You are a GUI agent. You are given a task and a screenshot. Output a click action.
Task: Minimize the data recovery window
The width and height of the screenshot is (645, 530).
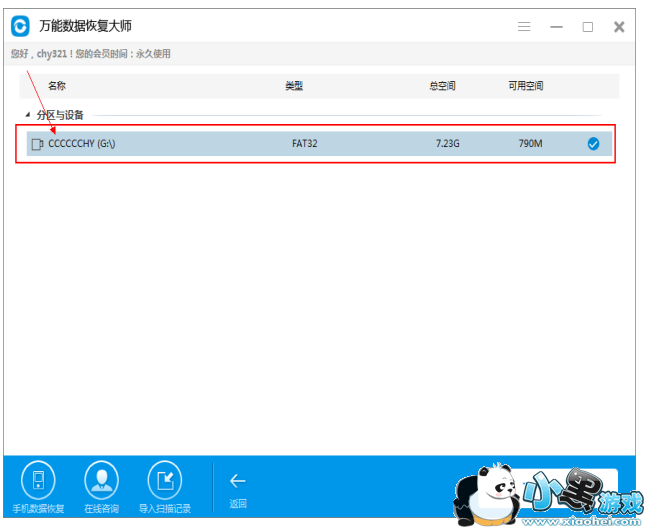click(556, 27)
